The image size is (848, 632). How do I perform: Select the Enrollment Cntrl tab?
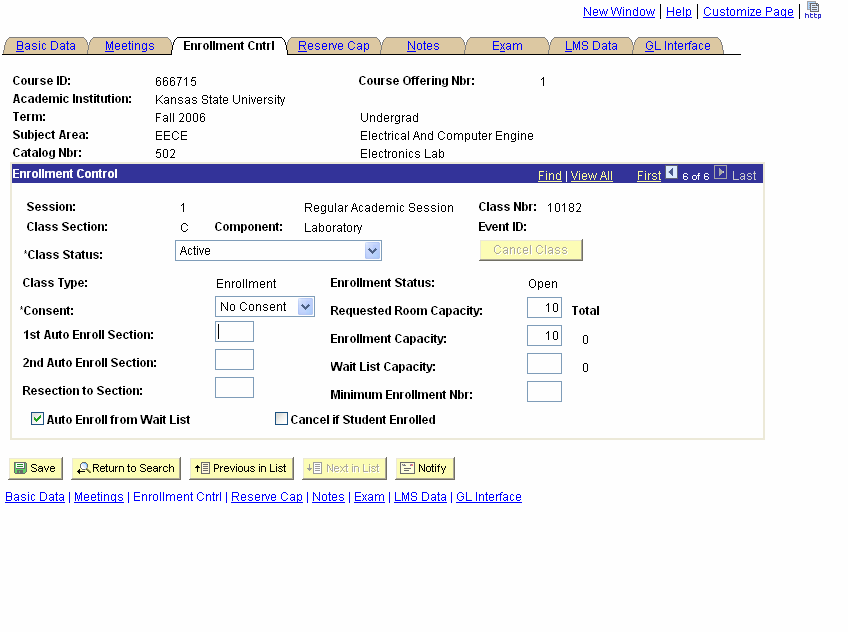pyautogui.click(x=229, y=46)
